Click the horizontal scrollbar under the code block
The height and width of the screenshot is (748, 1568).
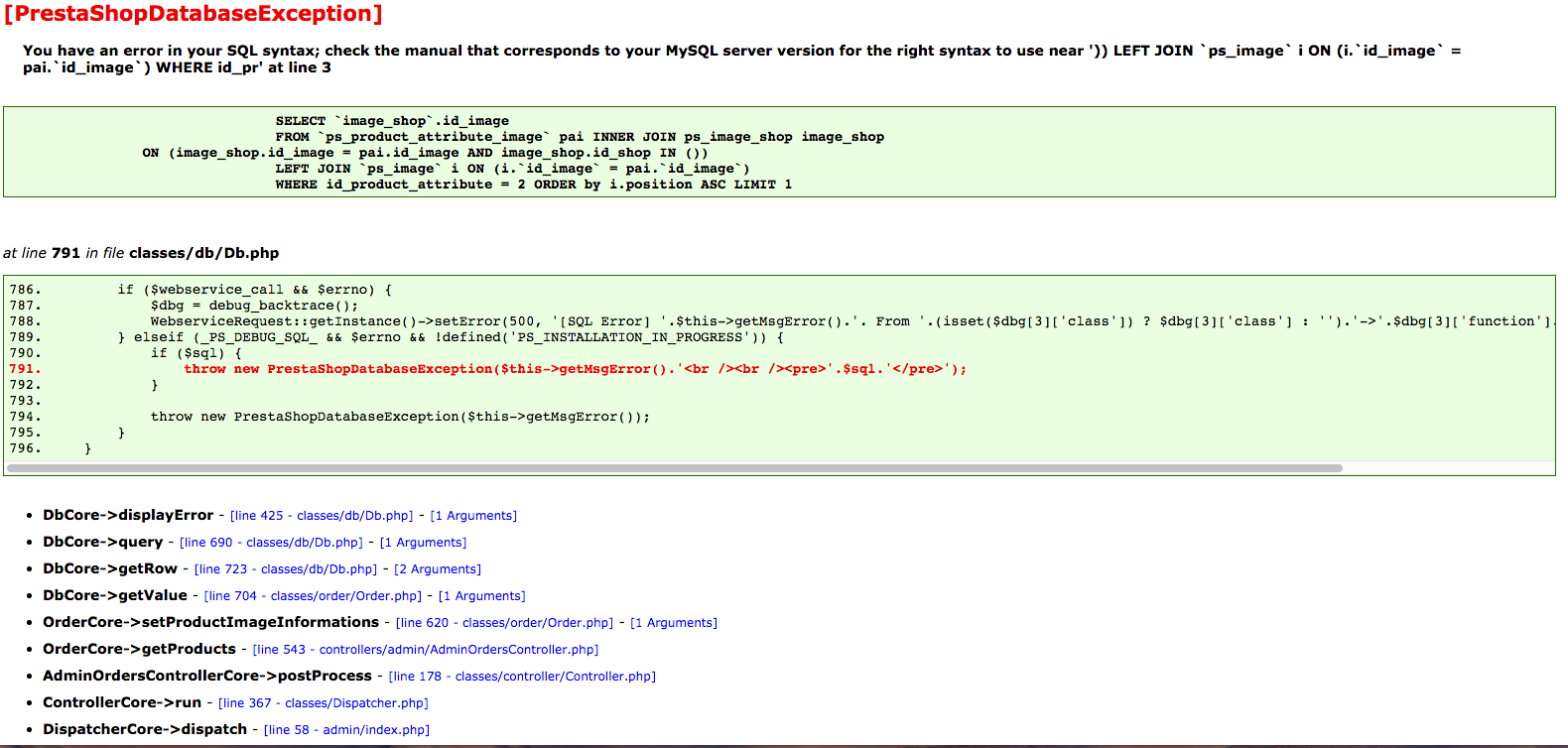(x=675, y=468)
